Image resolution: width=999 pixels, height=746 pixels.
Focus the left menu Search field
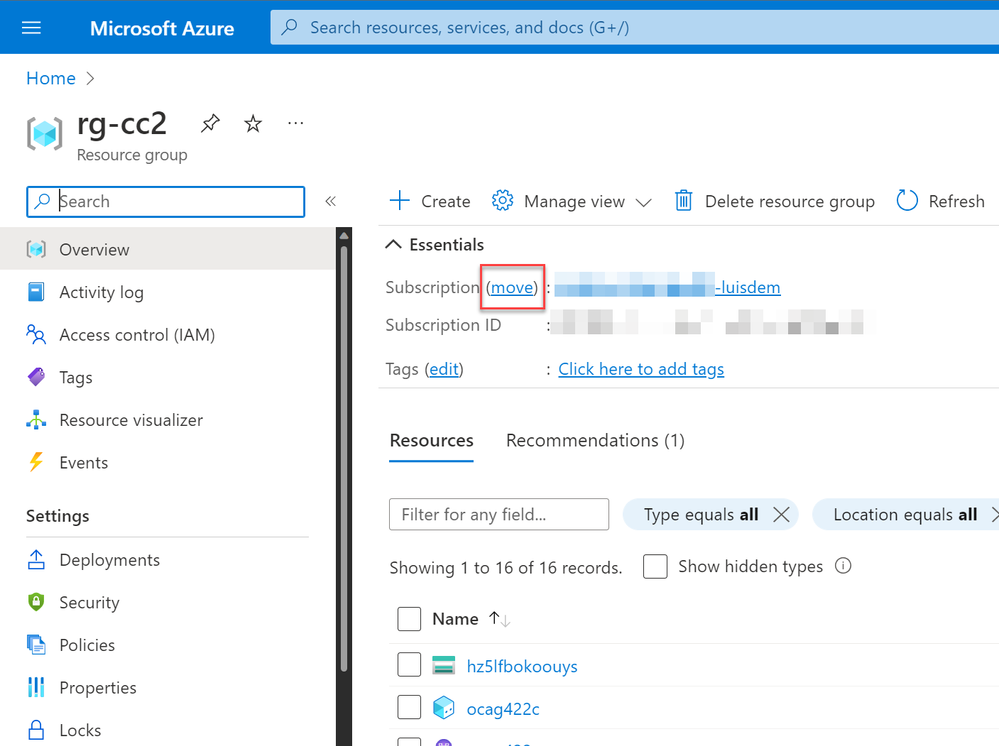(x=166, y=201)
